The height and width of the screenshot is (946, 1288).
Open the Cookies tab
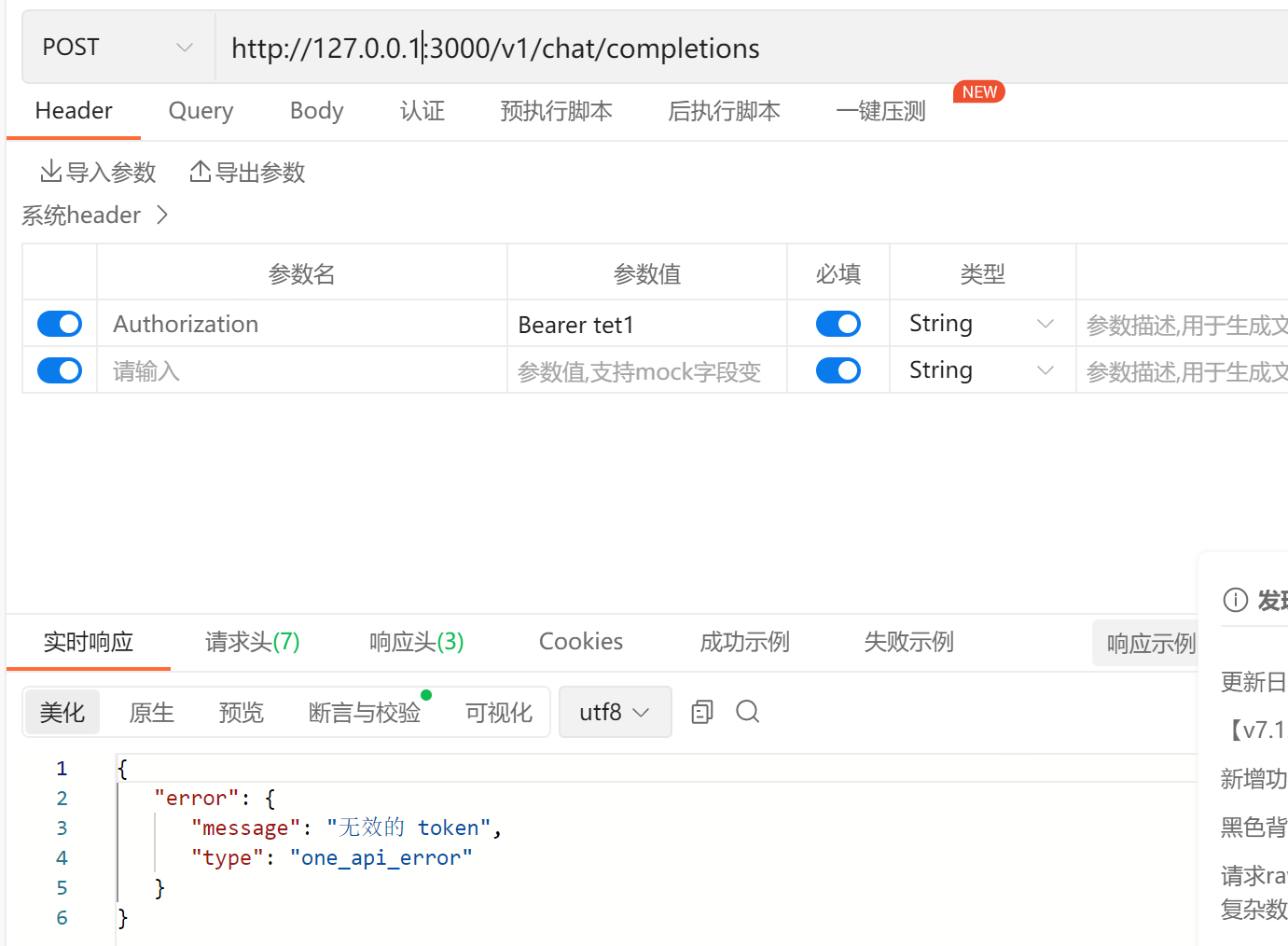pos(580,641)
